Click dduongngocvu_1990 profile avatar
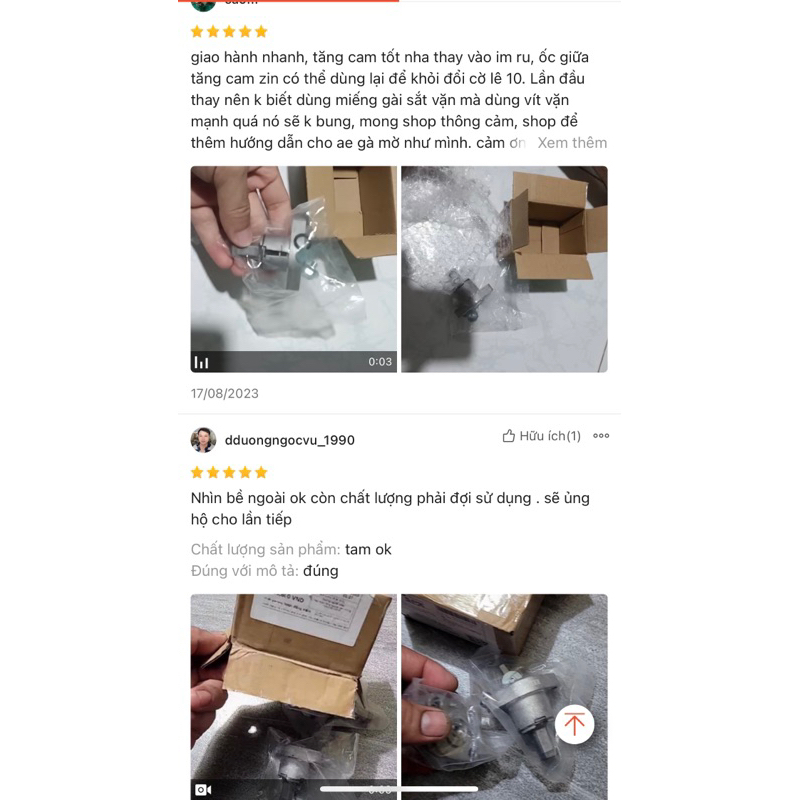Viewport: 800px width, 800px height. (x=203, y=440)
